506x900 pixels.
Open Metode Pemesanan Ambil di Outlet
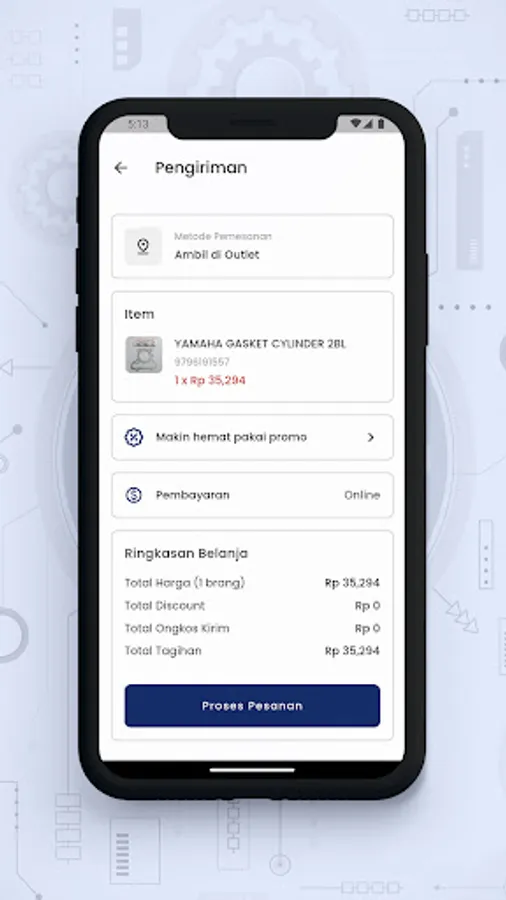[x=252, y=246]
